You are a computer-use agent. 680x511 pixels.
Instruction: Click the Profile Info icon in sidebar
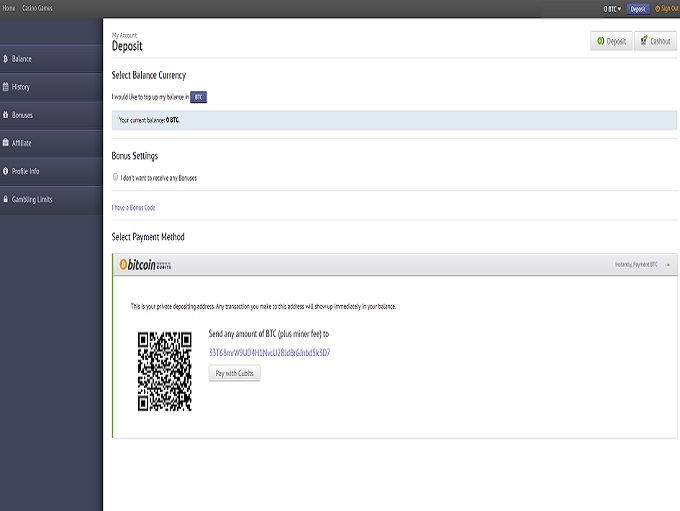[6, 171]
